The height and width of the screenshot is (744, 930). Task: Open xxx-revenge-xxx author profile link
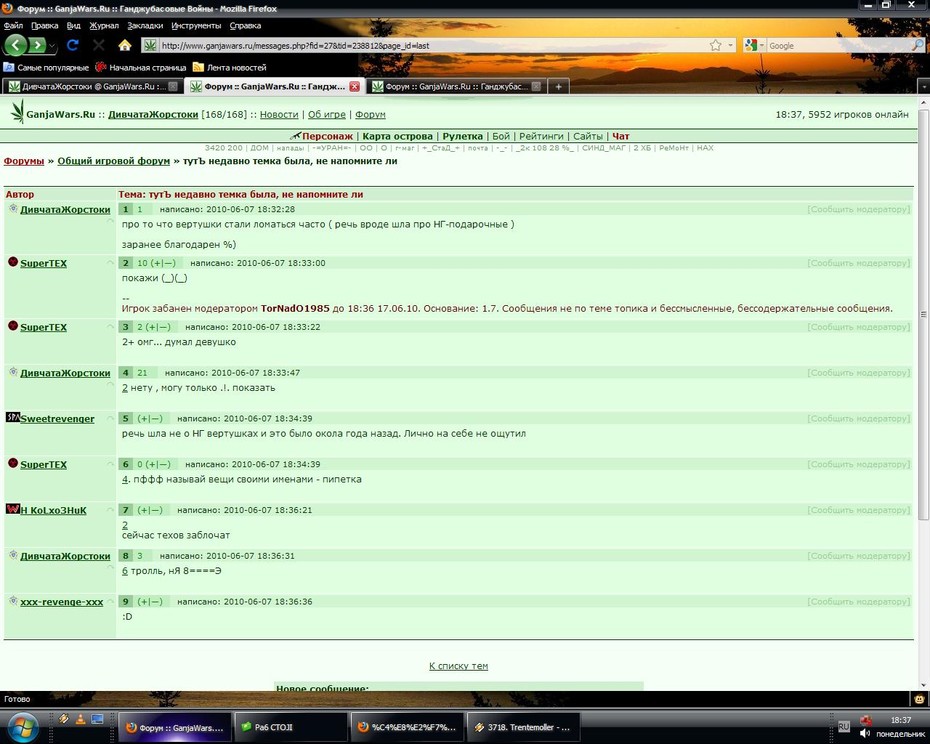click(x=62, y=602)
